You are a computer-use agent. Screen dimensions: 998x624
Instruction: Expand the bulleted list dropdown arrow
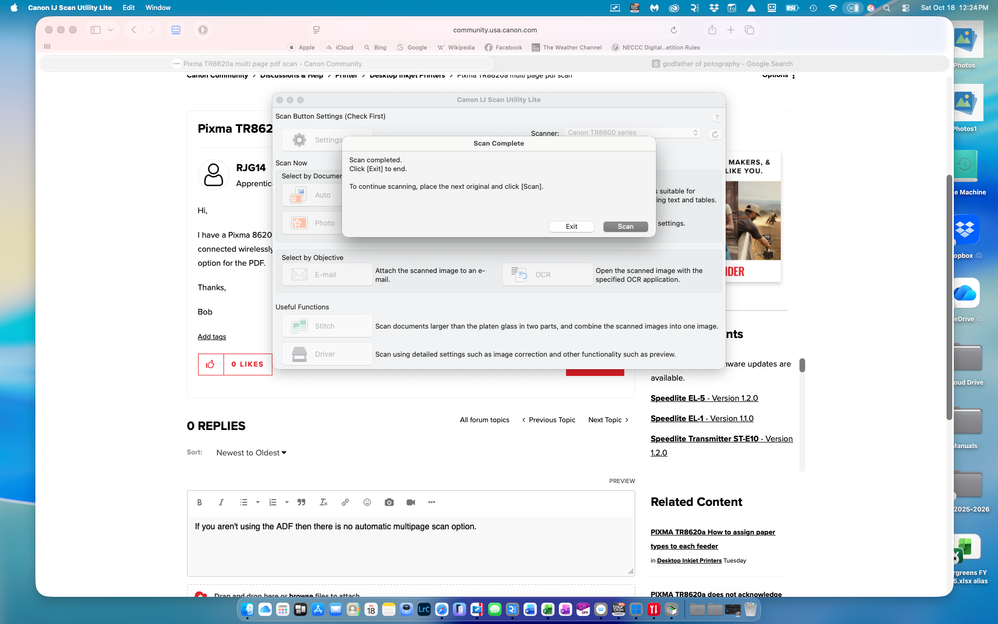[x=258, y=502]
